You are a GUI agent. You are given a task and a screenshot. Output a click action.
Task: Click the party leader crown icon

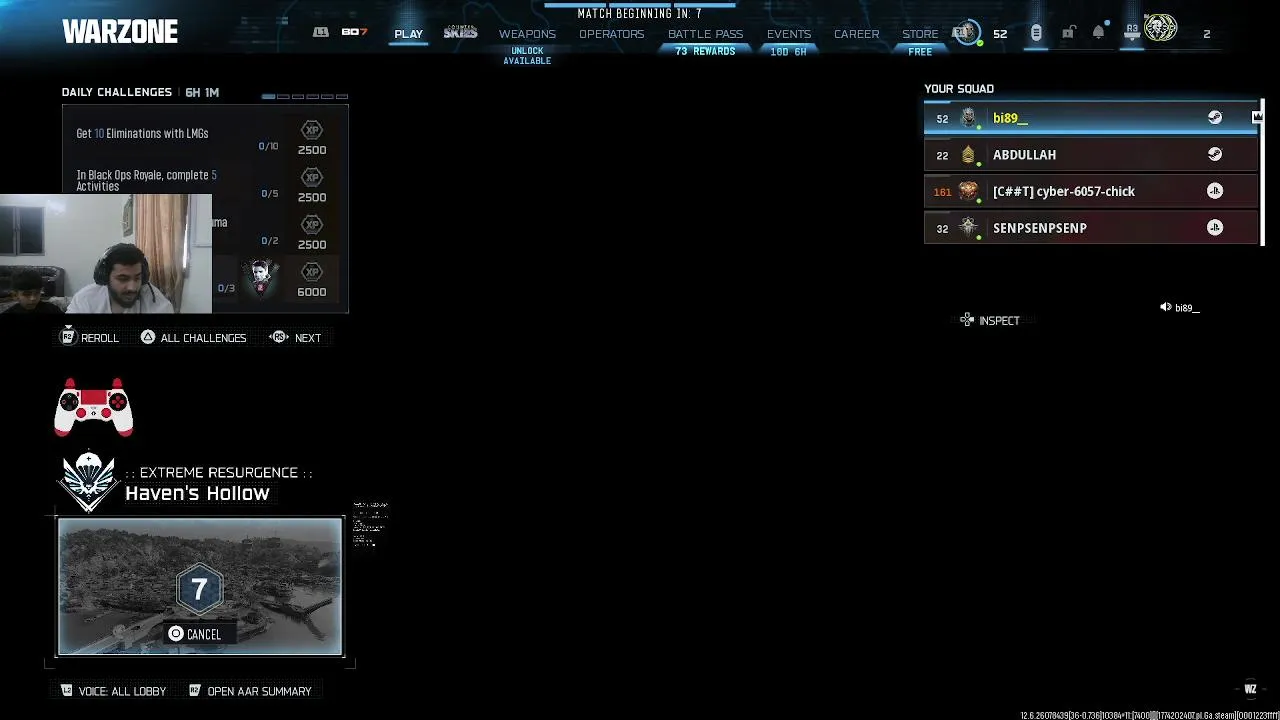point(1257,117)
